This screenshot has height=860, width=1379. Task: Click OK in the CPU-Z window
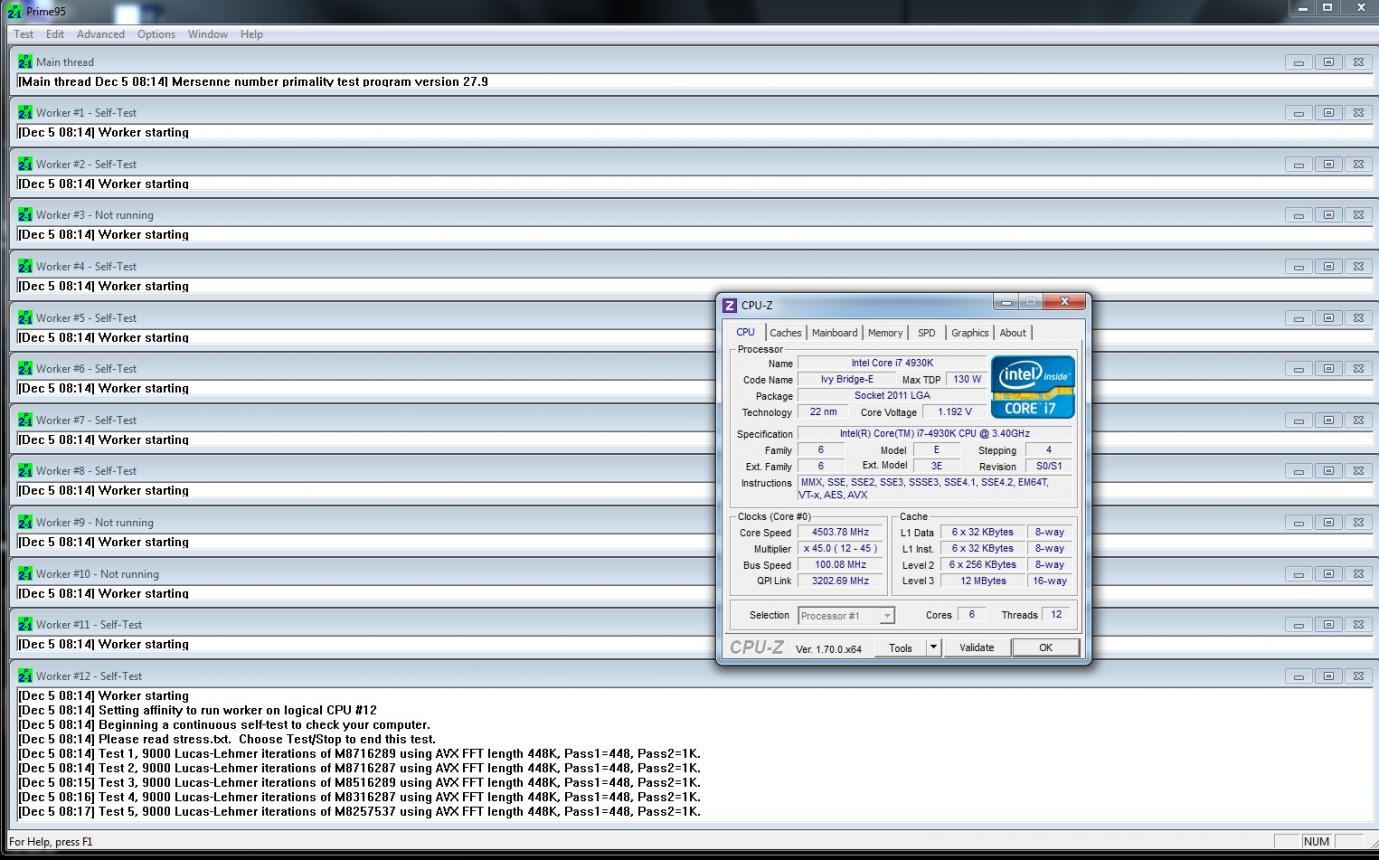click(x=1046, y=648)
